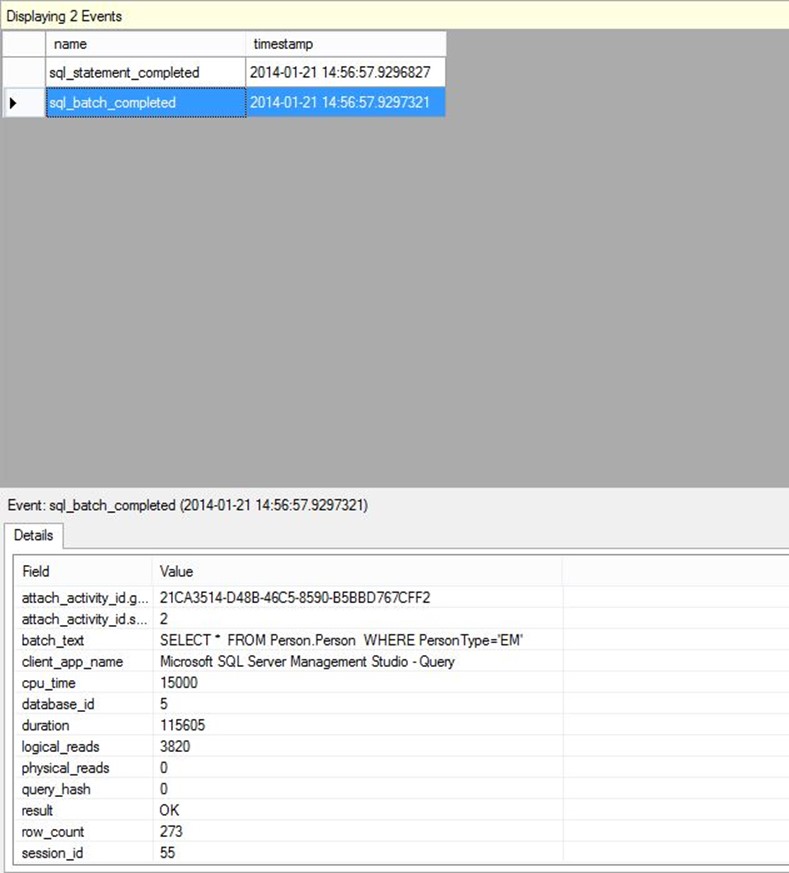Sort by the name column header
This screenshot has height=873, width=789.
click(x=145, y=44)
